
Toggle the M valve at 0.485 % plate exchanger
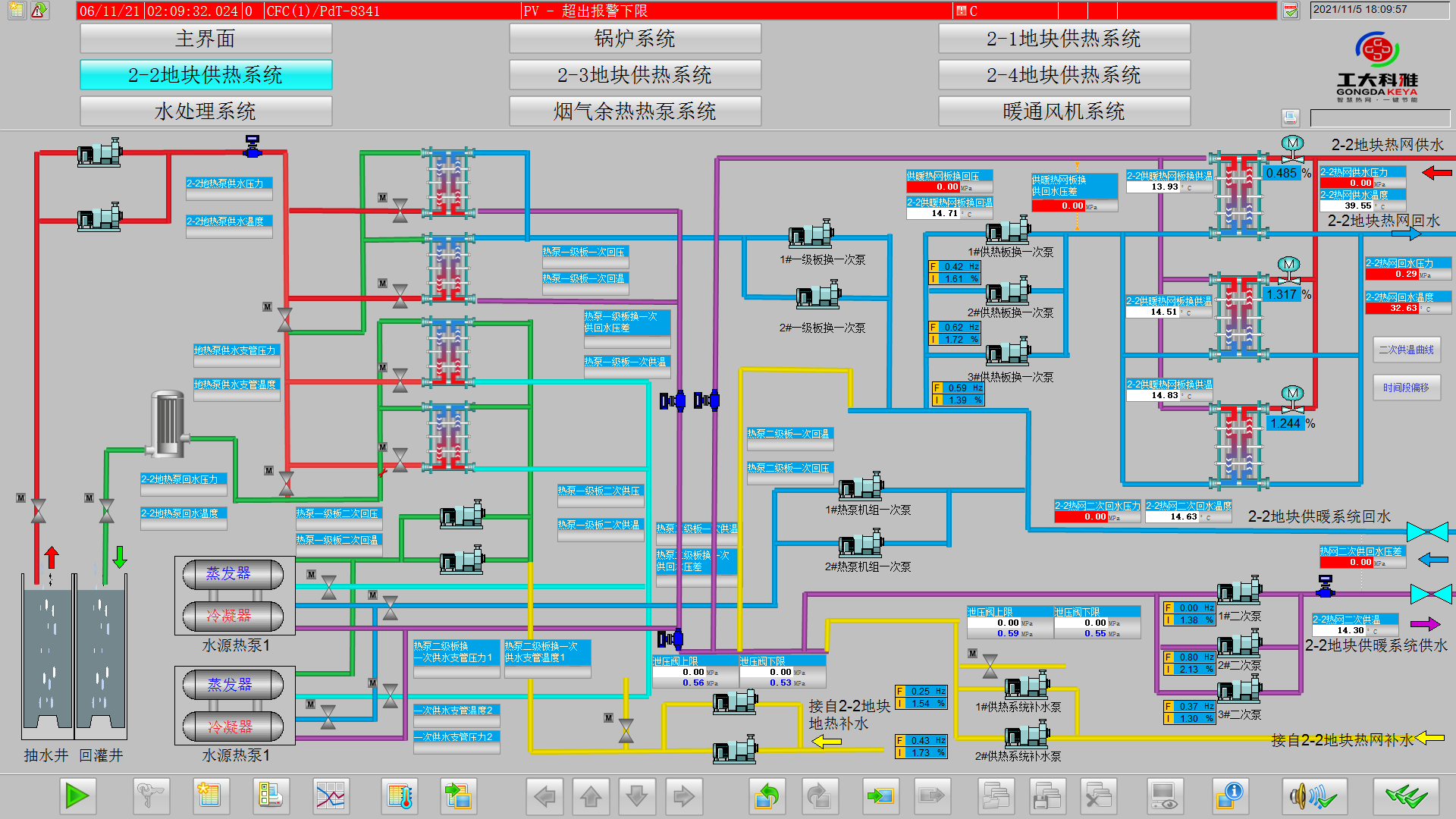click(1292, 149)
